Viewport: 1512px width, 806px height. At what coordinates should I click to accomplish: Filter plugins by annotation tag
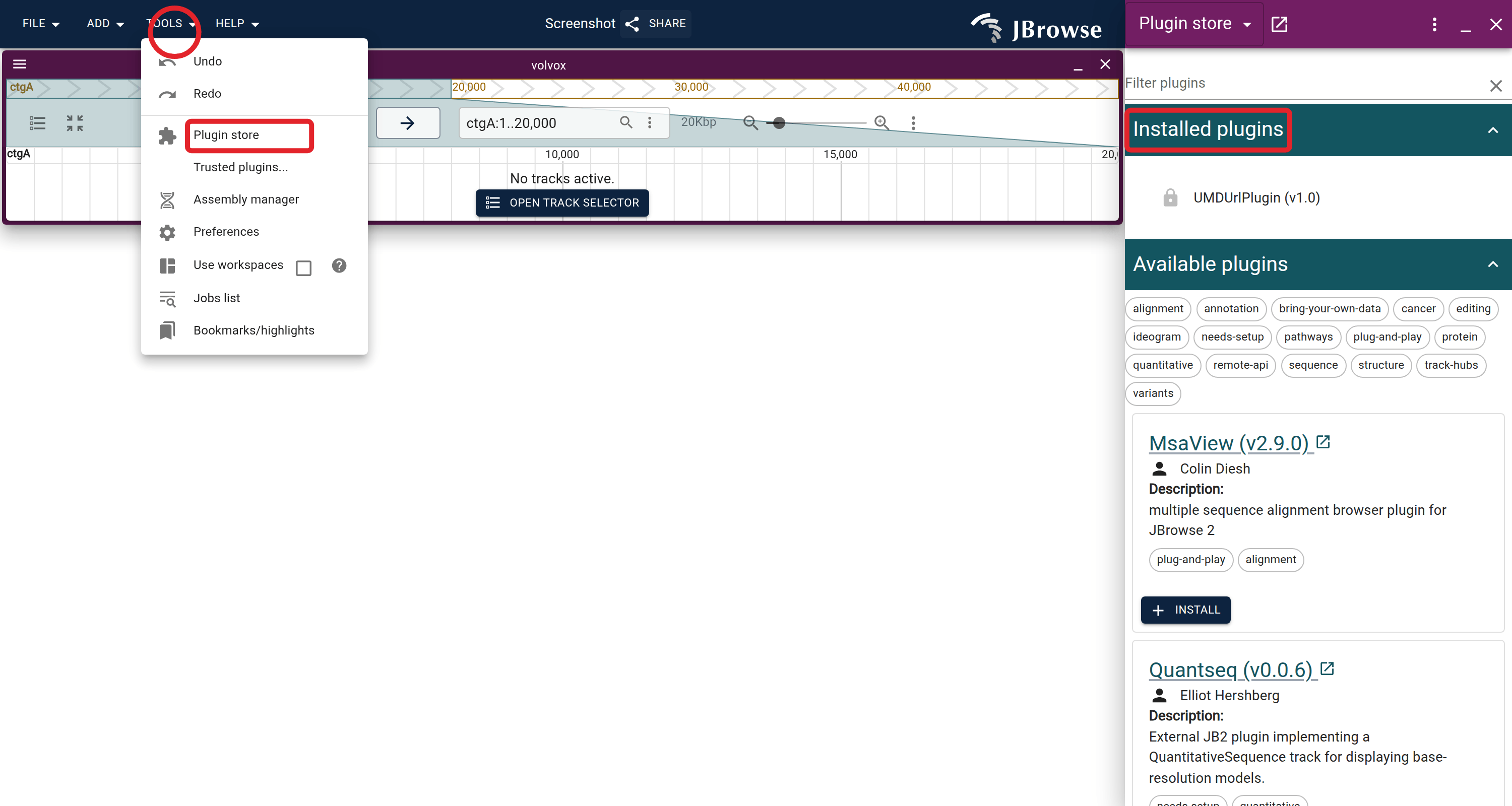1231,309
